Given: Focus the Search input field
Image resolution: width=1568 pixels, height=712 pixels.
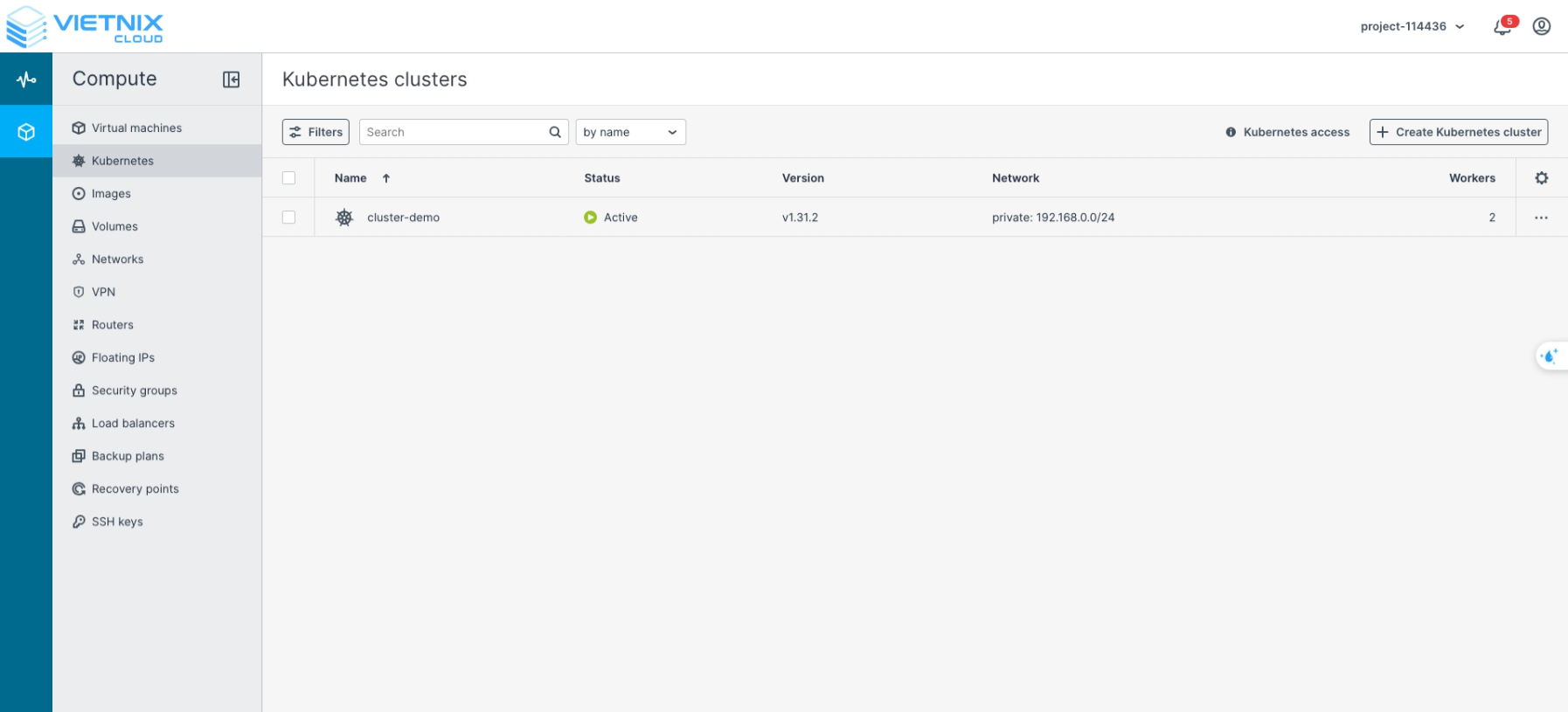Looking at the screenshot, I should 453,132.
